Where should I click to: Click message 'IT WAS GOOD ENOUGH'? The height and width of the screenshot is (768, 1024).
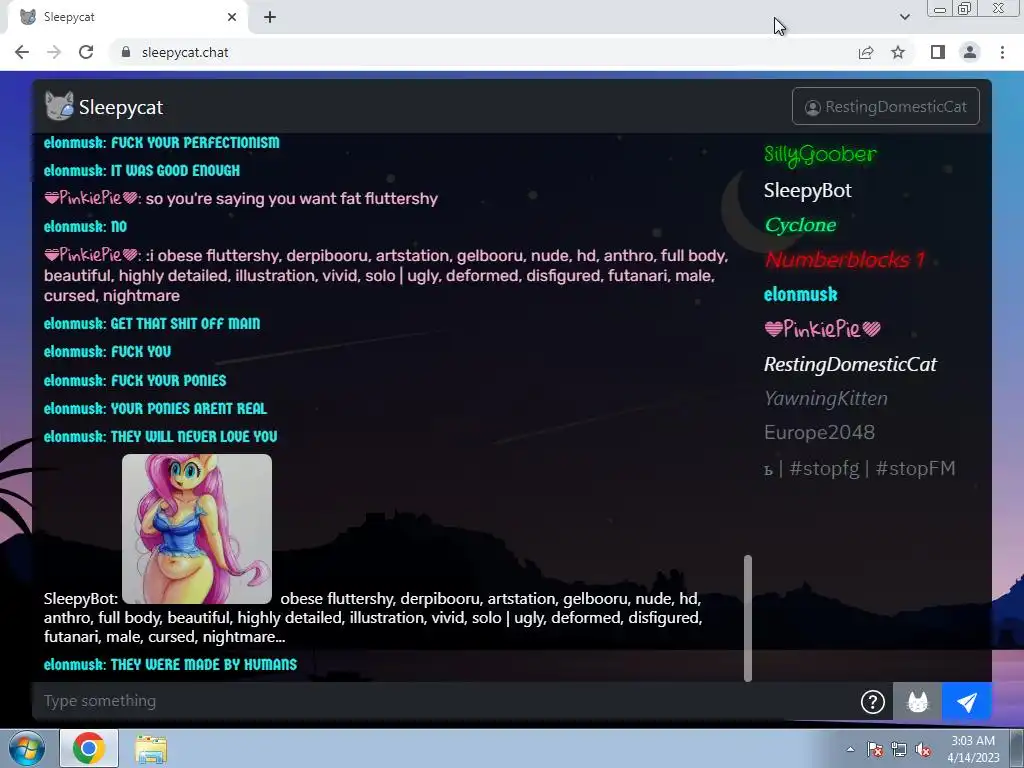tap(175, 170)
